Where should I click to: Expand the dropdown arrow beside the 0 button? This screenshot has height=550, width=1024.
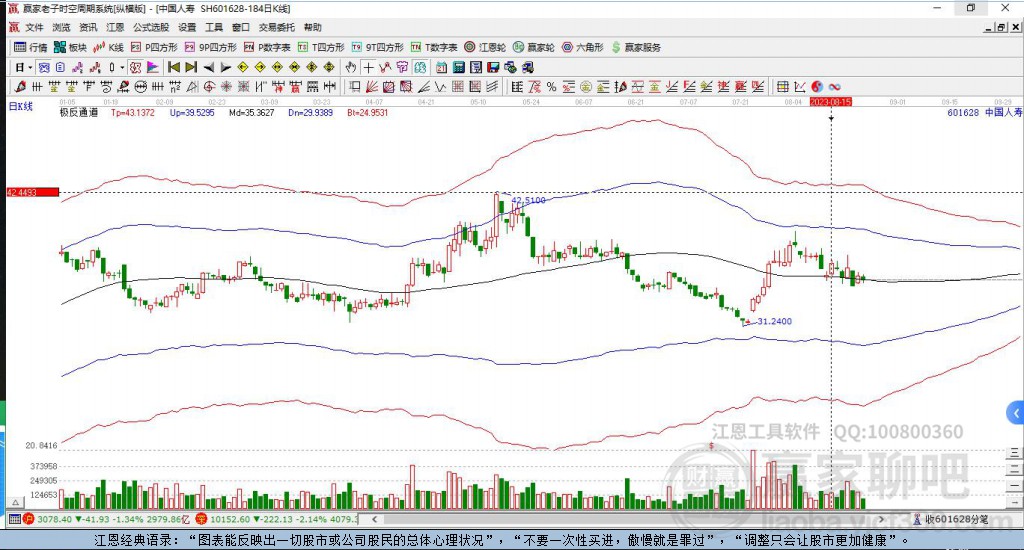tap(122, 67)
